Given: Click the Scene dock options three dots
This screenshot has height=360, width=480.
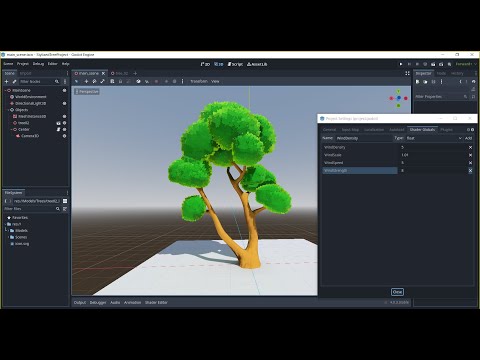Looking at the screenshot, I should tap(67, 73).
